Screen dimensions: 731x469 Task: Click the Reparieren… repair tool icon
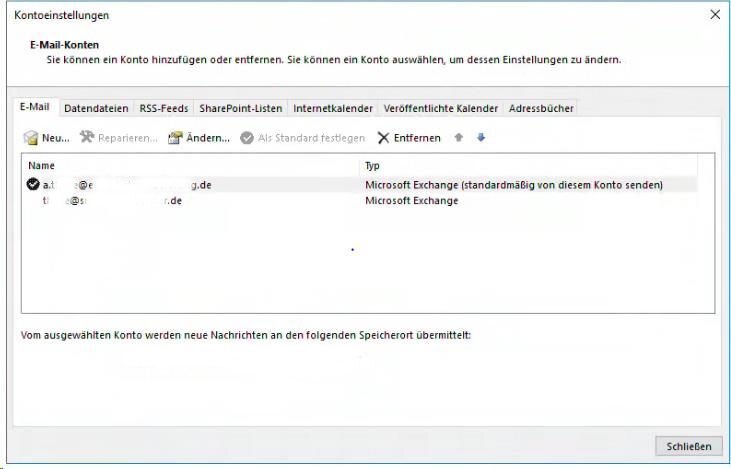87,138
